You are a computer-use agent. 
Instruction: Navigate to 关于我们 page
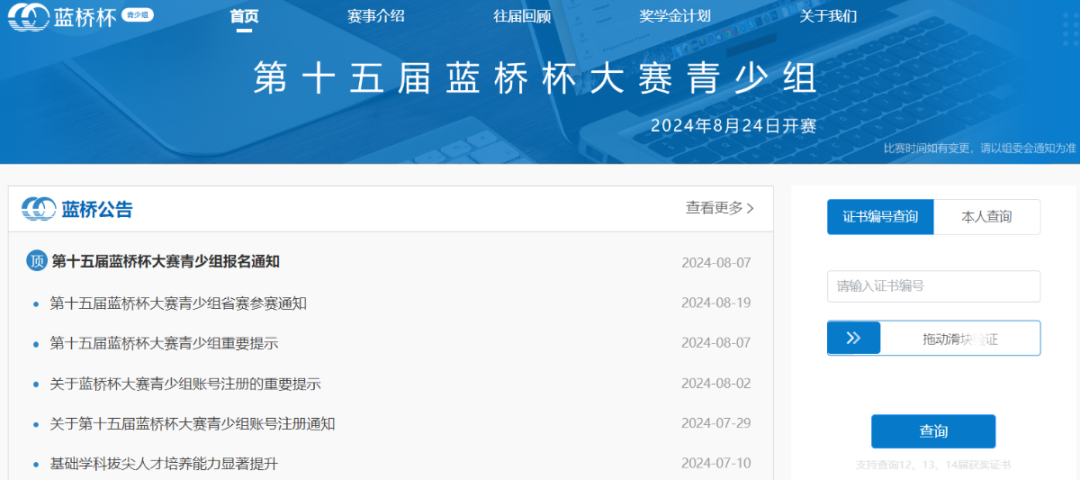[828, 17]
